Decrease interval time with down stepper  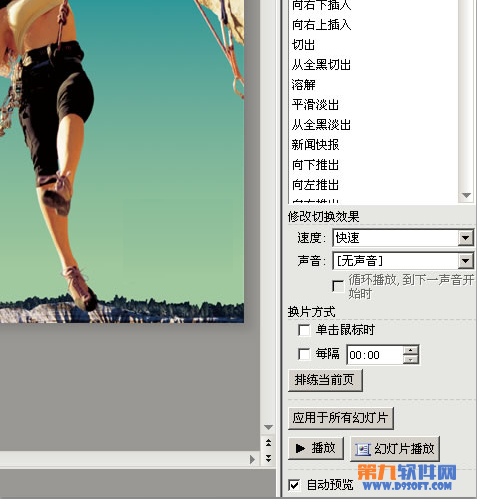pyautogui.click(x=411, y=359)
